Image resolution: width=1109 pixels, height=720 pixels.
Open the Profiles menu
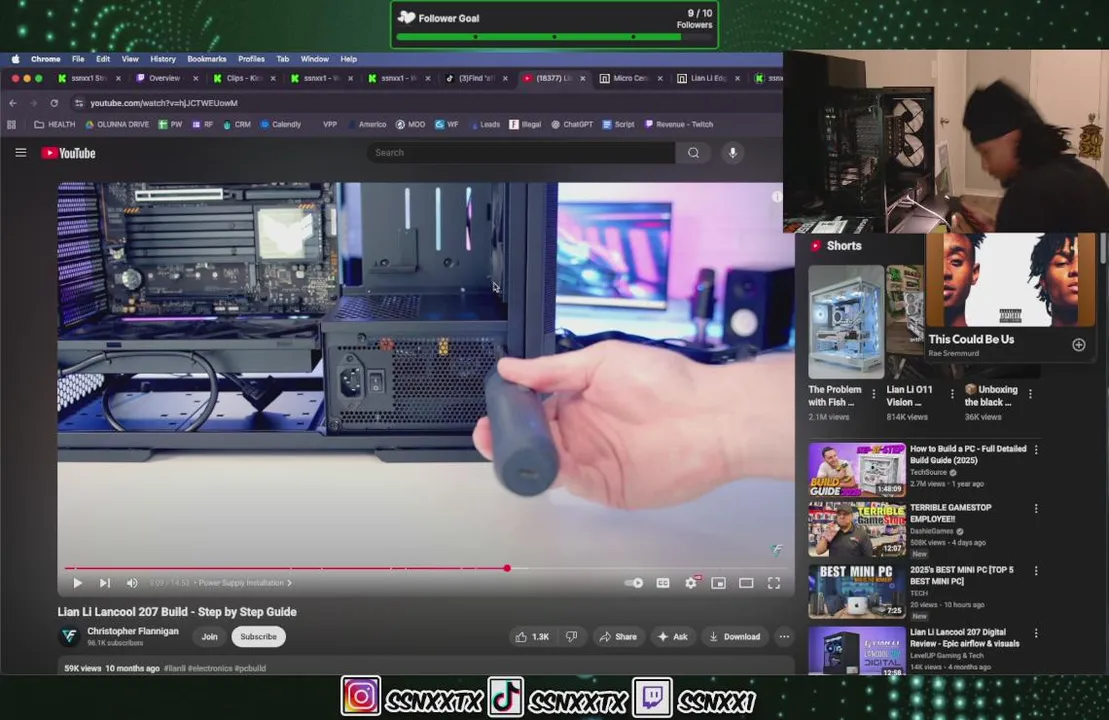tap(251, 59)
